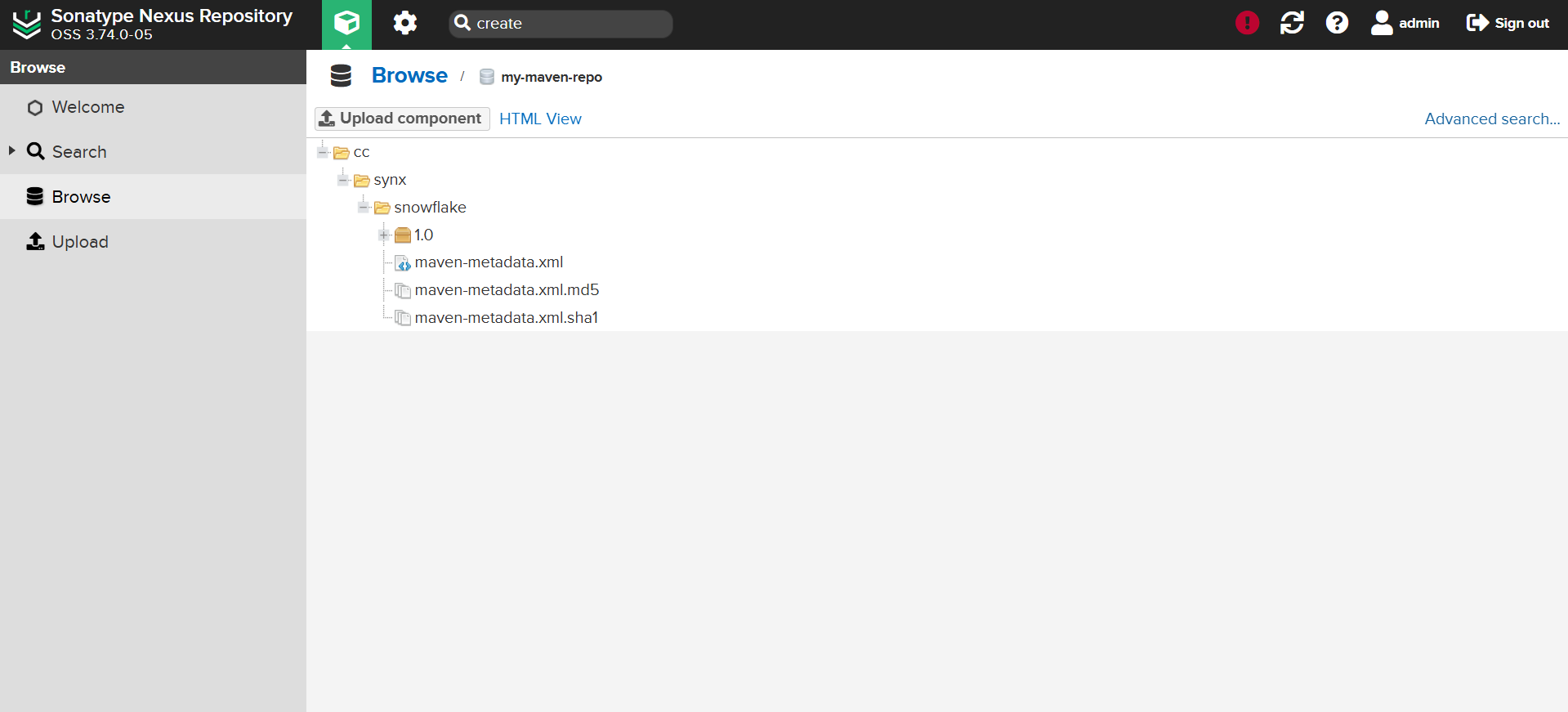Click the admin username label
The height and width of the screenshot is (712, 1568).
[x=1419, y=23]
